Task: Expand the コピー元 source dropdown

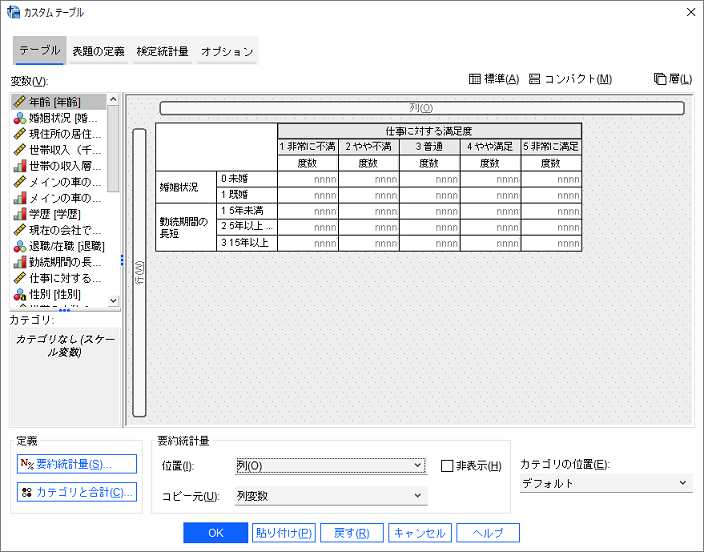Action: [331, 496]
